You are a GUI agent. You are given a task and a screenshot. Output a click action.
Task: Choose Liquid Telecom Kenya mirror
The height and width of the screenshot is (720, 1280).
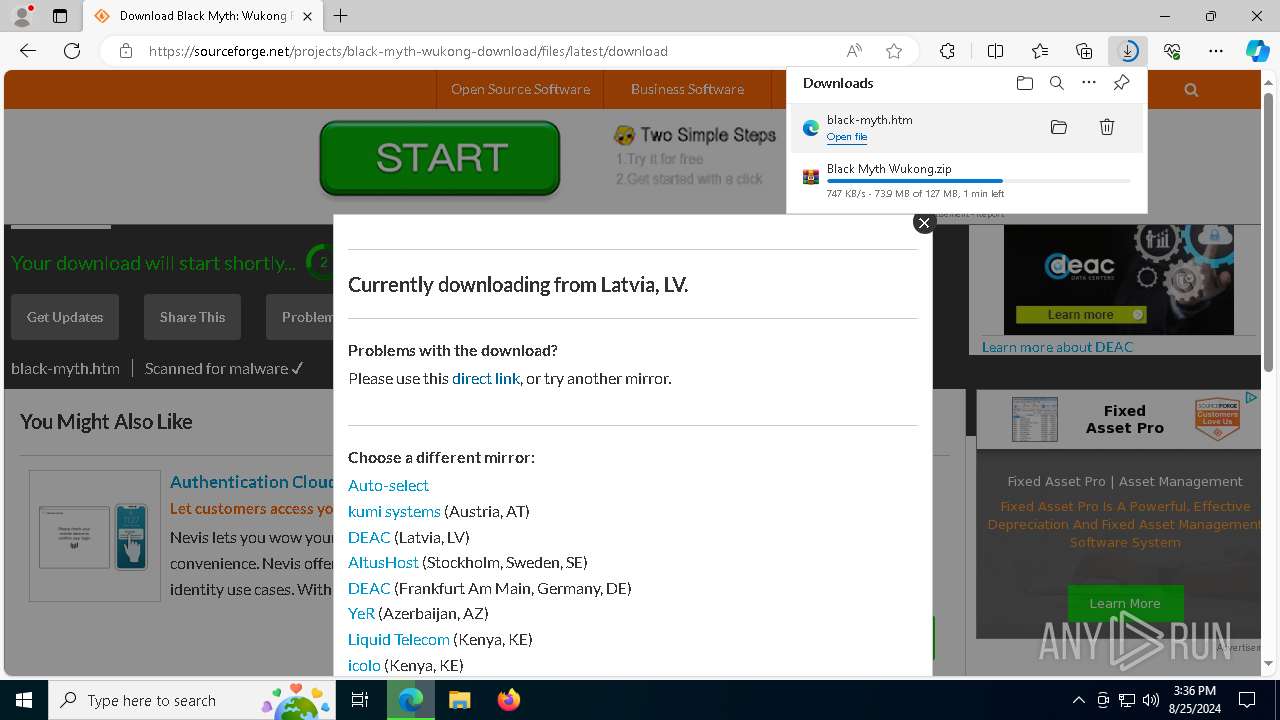pos(399,639)
